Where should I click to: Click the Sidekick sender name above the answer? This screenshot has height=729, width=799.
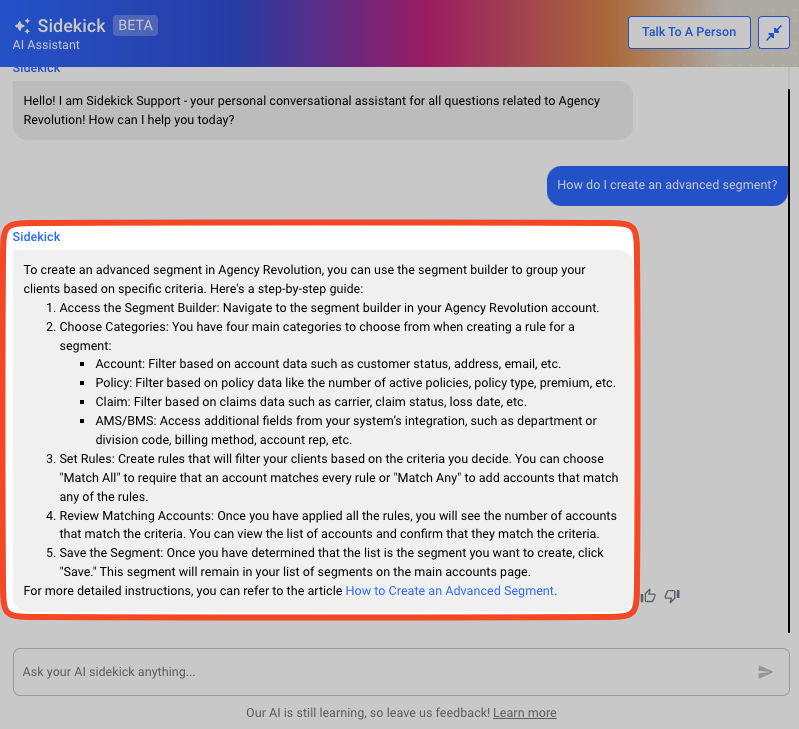coord(36,236)
